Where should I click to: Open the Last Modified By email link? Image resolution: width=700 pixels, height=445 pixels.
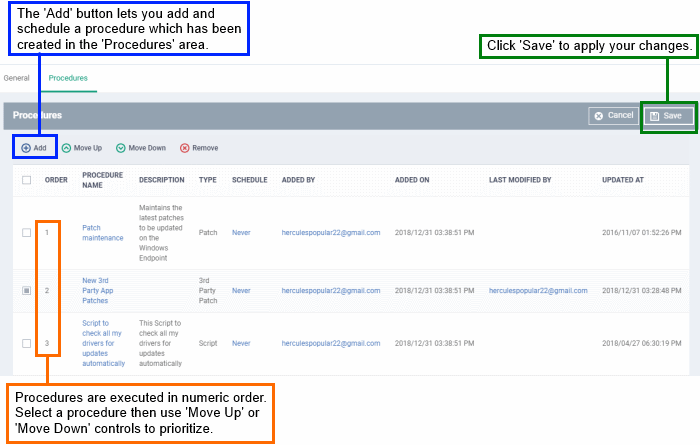coord(538,291)
